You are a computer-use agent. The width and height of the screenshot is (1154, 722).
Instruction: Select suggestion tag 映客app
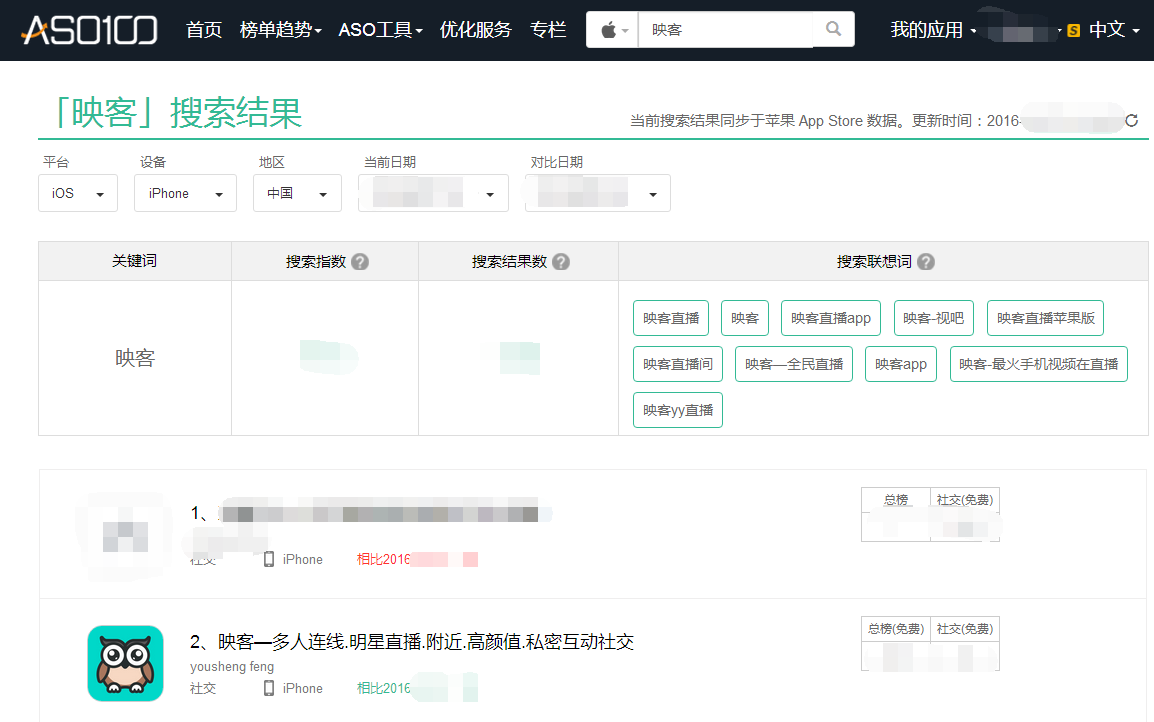pyautogui.click(x=901, y=364)
